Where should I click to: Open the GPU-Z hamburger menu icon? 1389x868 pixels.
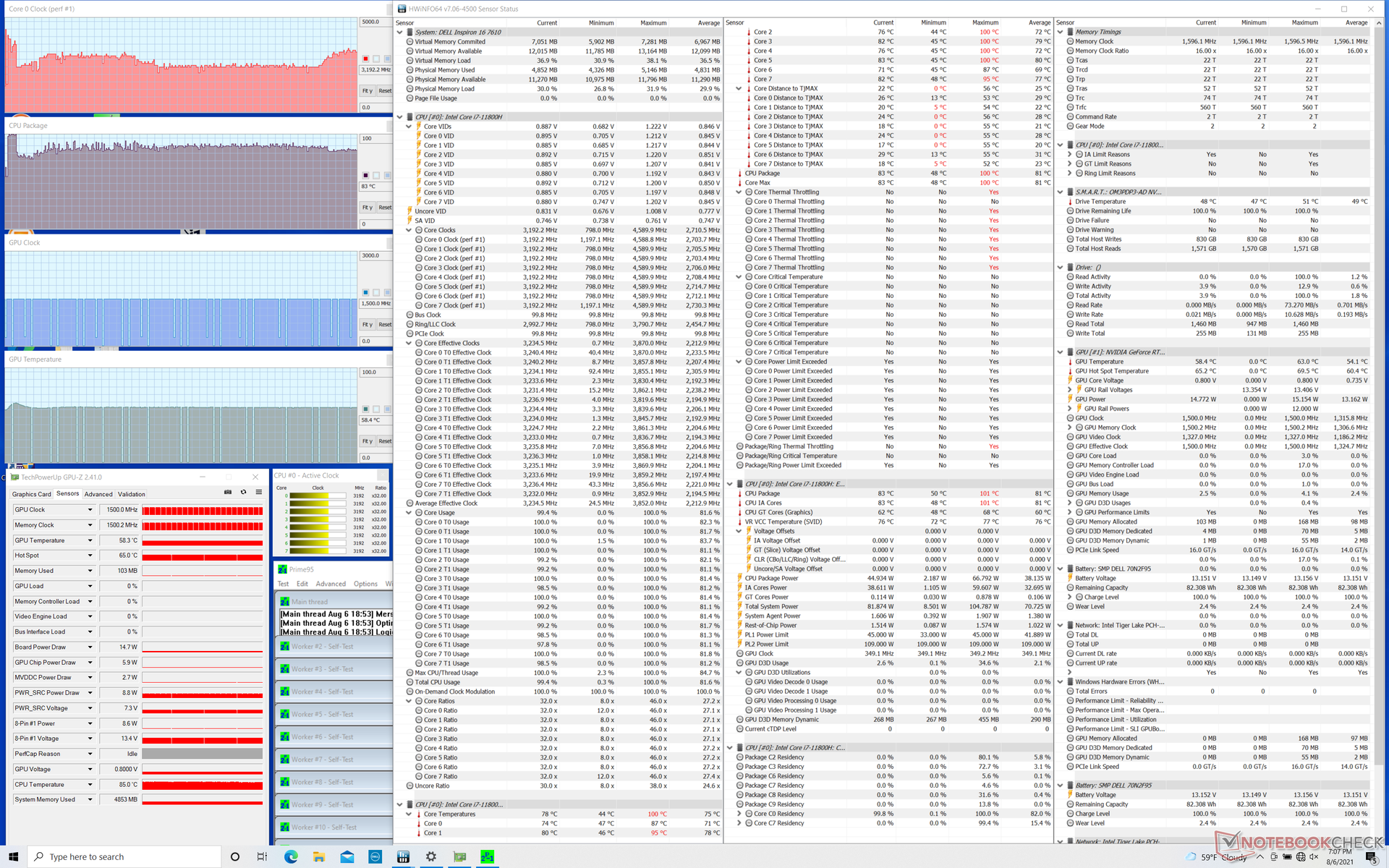pos(258,493)
